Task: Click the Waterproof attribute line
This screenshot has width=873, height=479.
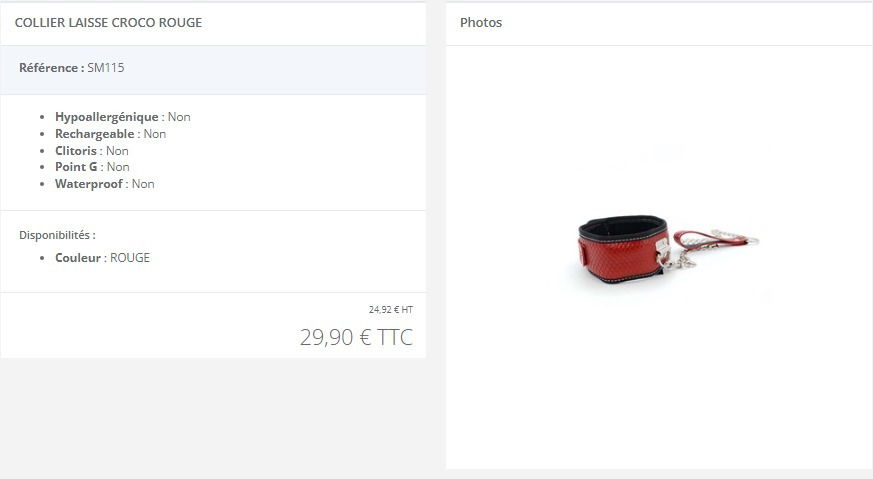Action: coord(105,184)
